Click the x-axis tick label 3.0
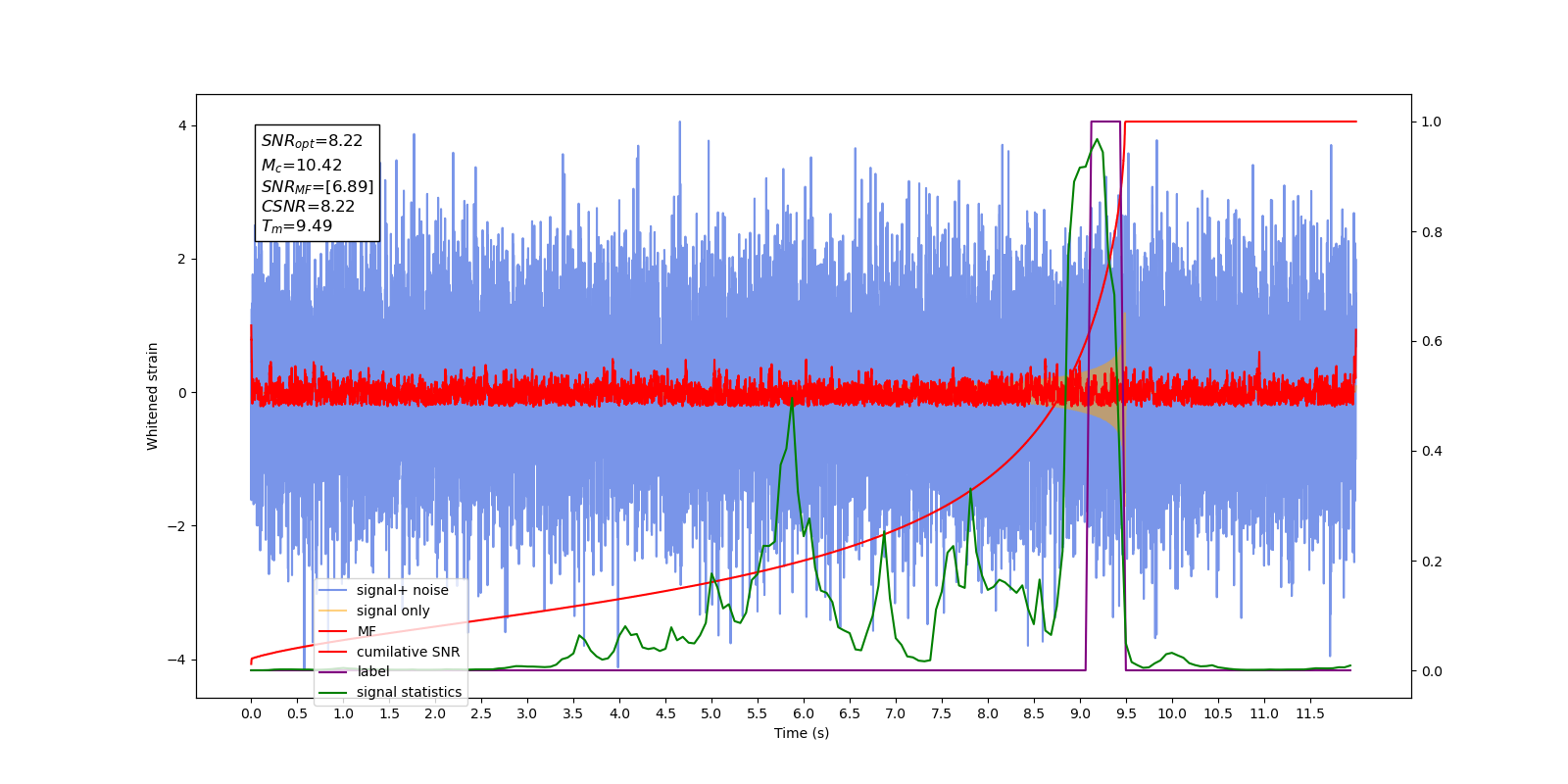The height and width of the screenshot is (784, 1568). [x=527, y=713]
